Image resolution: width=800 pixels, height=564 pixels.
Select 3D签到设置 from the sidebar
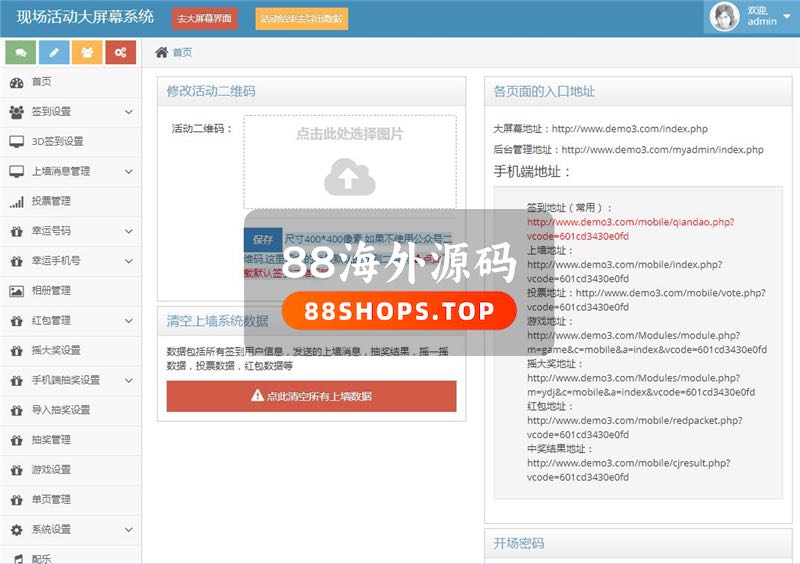coord(57,142)
